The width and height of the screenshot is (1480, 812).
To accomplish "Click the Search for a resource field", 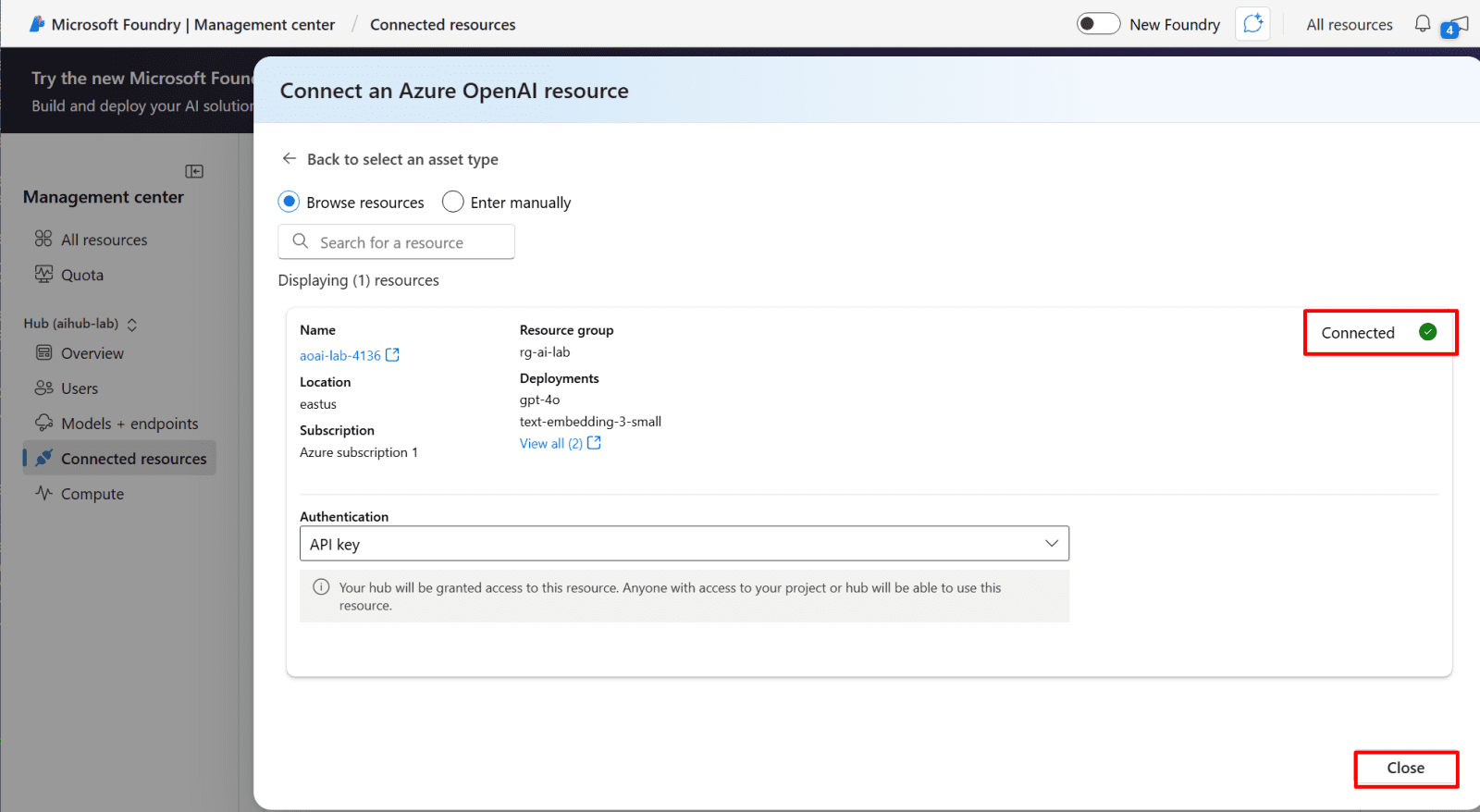I will pos(396,242).
